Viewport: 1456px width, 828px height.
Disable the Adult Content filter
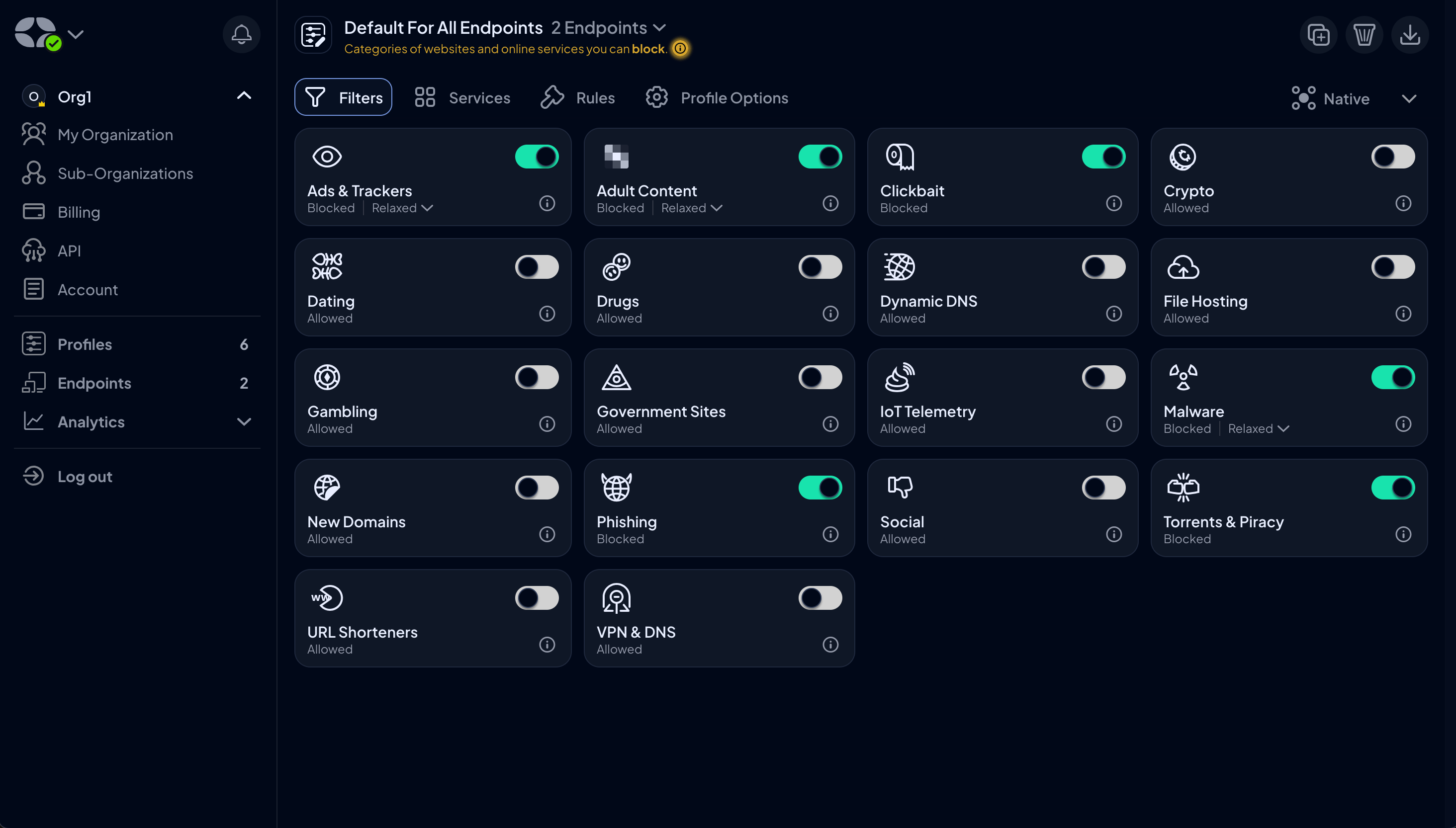(x=820, y=156)
